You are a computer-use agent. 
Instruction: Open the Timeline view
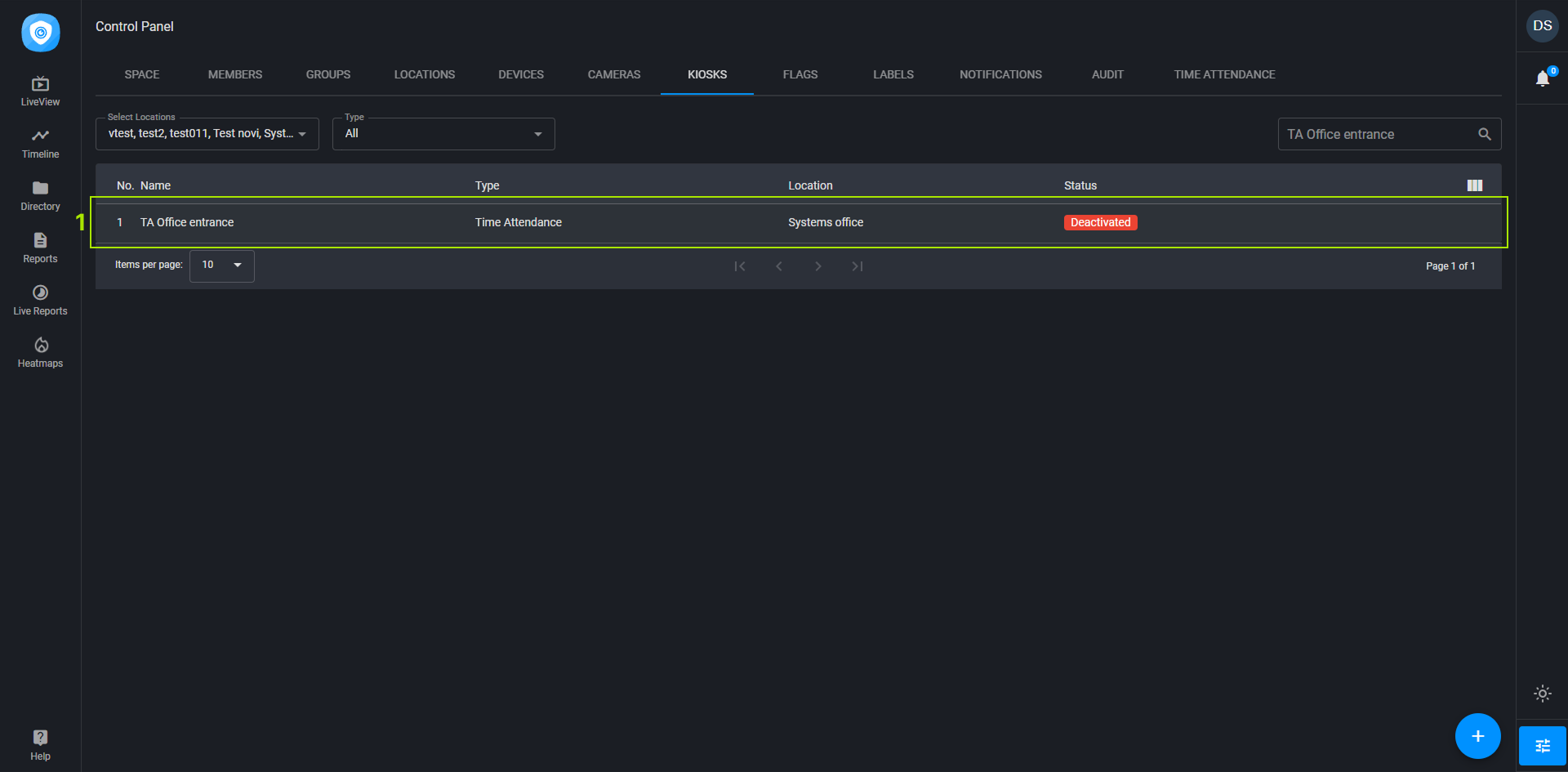click(40, 143)
